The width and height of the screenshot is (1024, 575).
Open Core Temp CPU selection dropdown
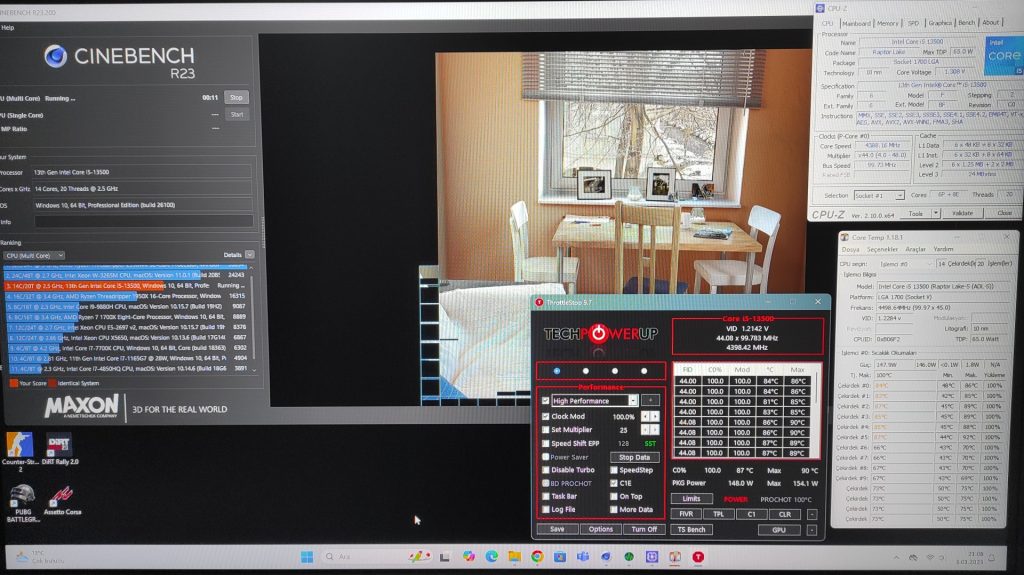[x=904, y=264]
